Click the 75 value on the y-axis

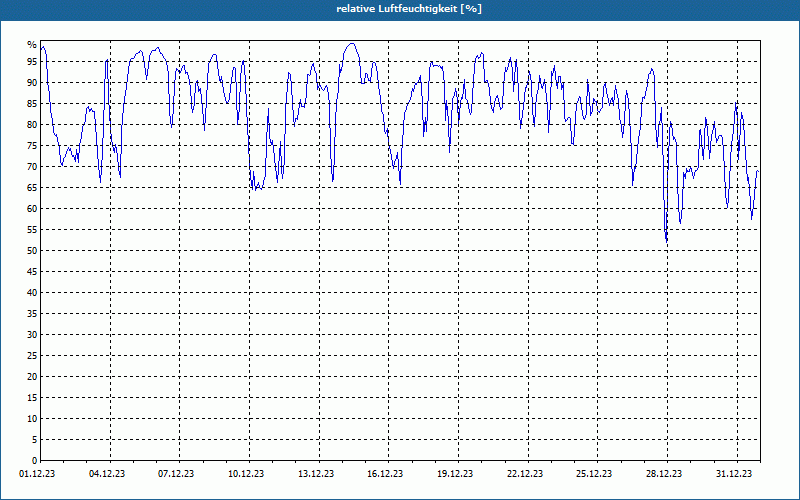tap(32, 145)
